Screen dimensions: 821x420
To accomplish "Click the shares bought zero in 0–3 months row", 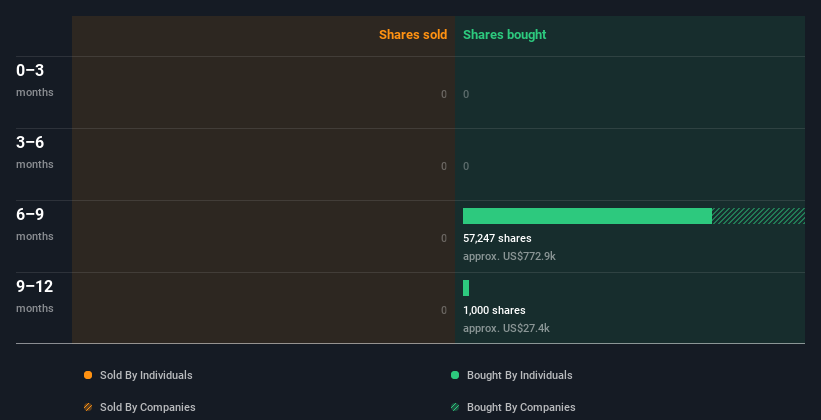I will pos(466,94).
